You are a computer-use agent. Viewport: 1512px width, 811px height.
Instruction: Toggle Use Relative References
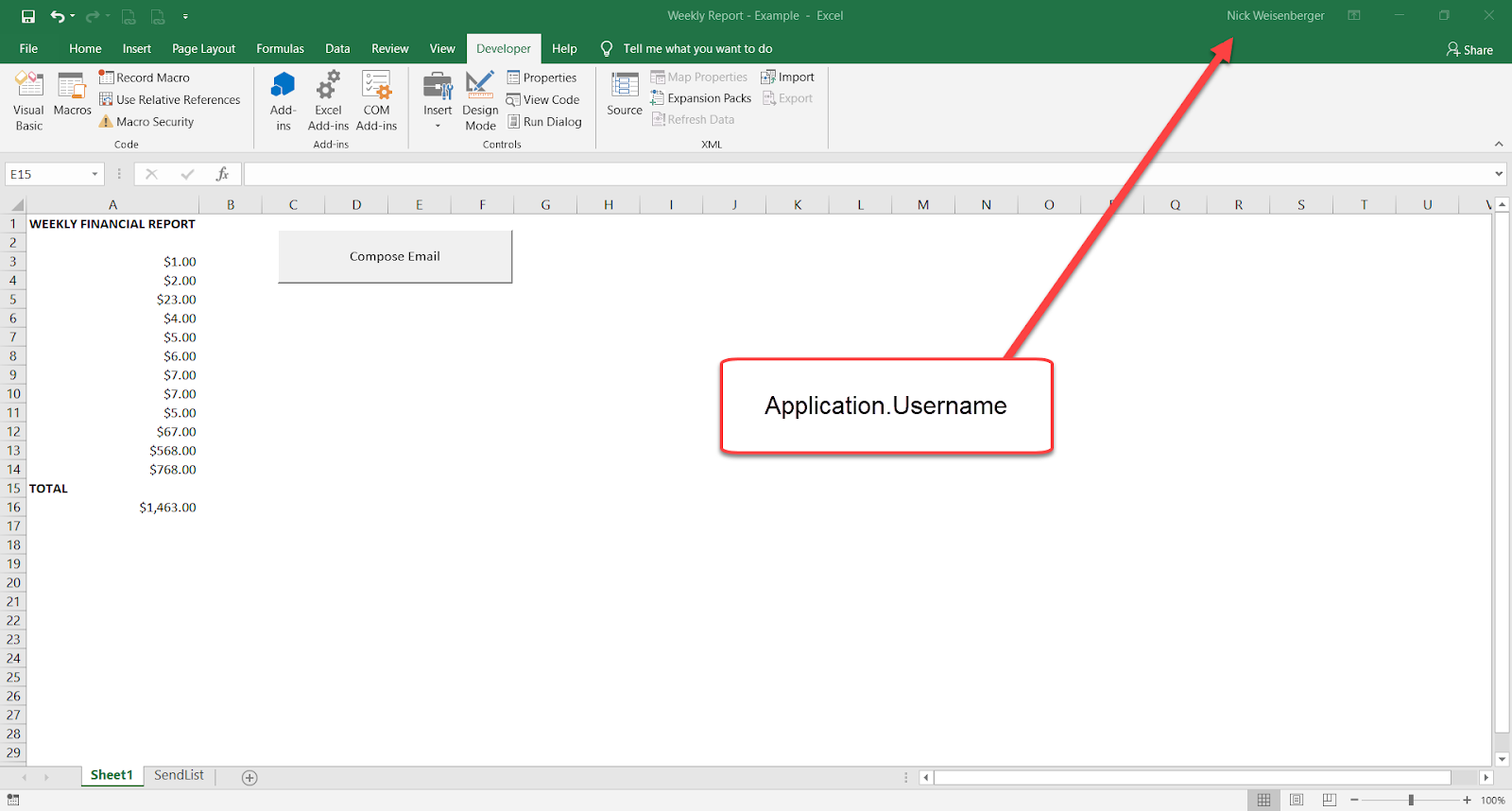pyautogui.click(x=170, y=99)
